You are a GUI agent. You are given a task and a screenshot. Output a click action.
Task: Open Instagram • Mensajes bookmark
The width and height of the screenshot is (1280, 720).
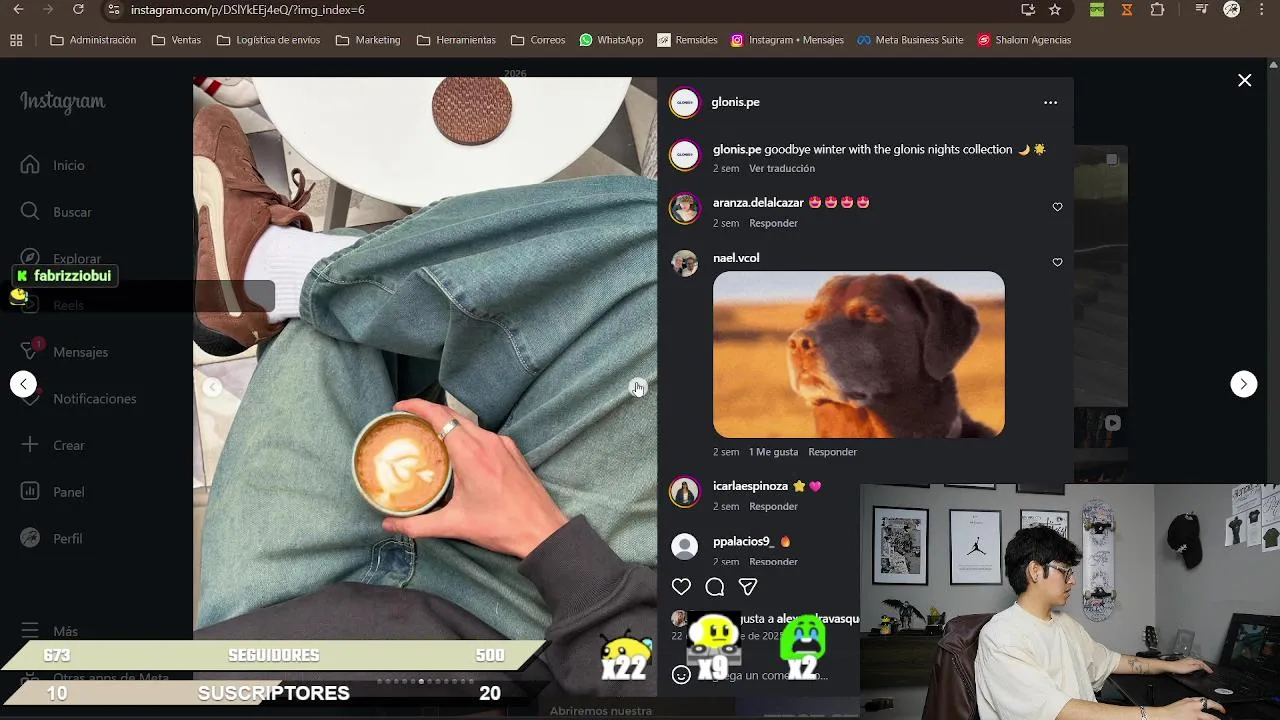click(x=787, y=40)
